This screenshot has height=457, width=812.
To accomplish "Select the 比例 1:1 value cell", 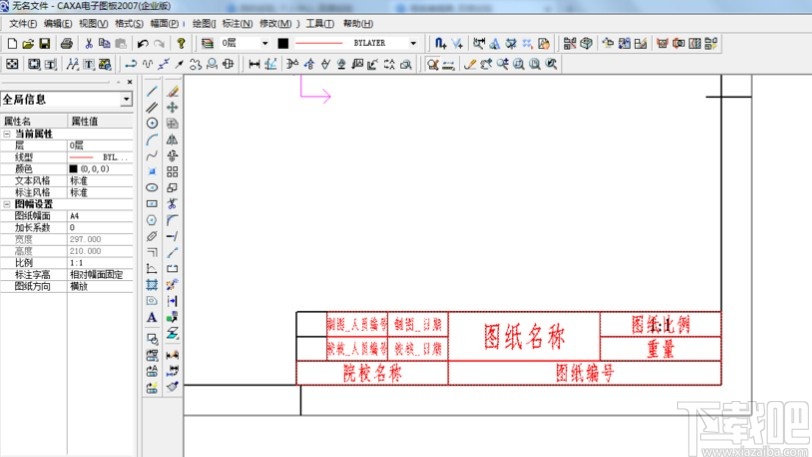I will click(x=100, y=263).
